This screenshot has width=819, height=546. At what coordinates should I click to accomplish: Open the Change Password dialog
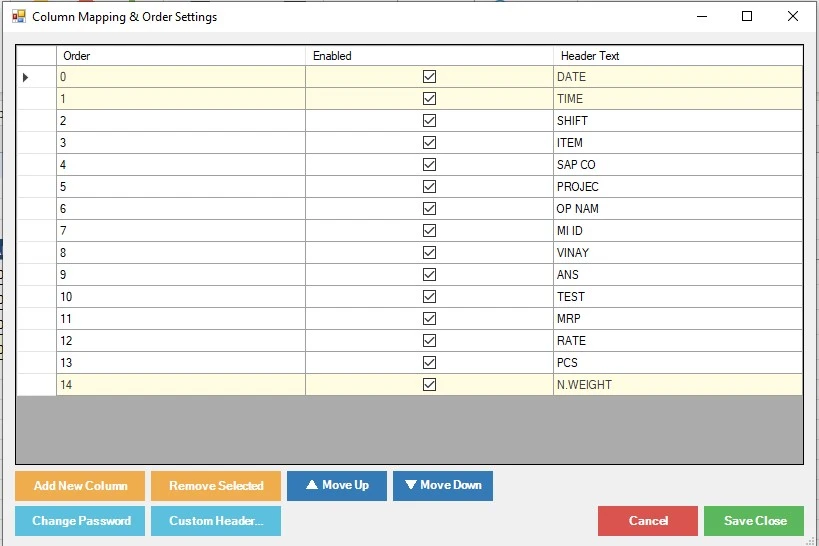pyautogui.click(x=80, y=521)
